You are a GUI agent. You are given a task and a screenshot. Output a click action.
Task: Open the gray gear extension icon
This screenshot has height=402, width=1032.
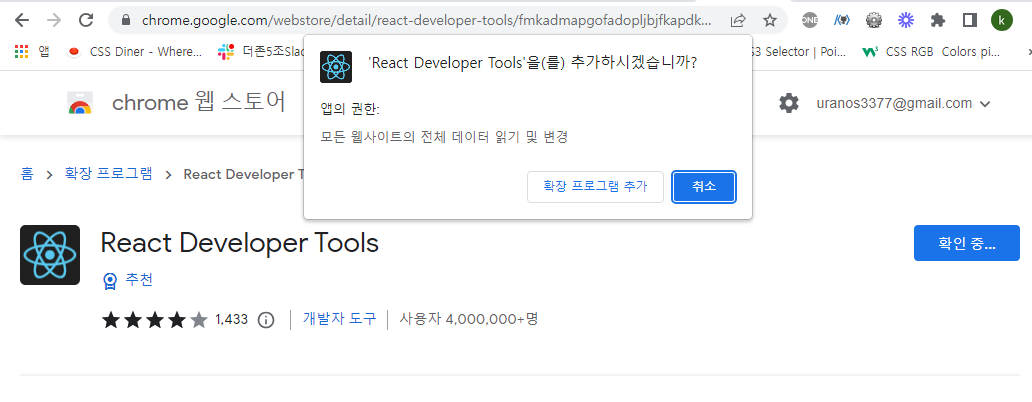coord(873,20)
